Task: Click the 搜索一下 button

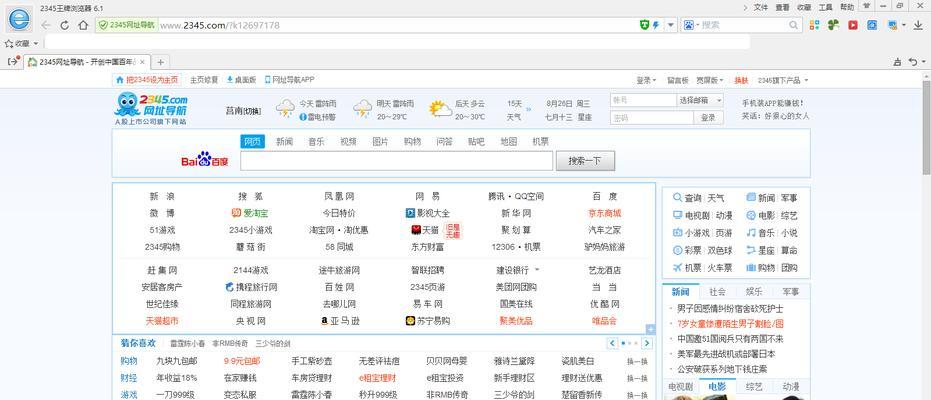Action: (x=585, y=161)
